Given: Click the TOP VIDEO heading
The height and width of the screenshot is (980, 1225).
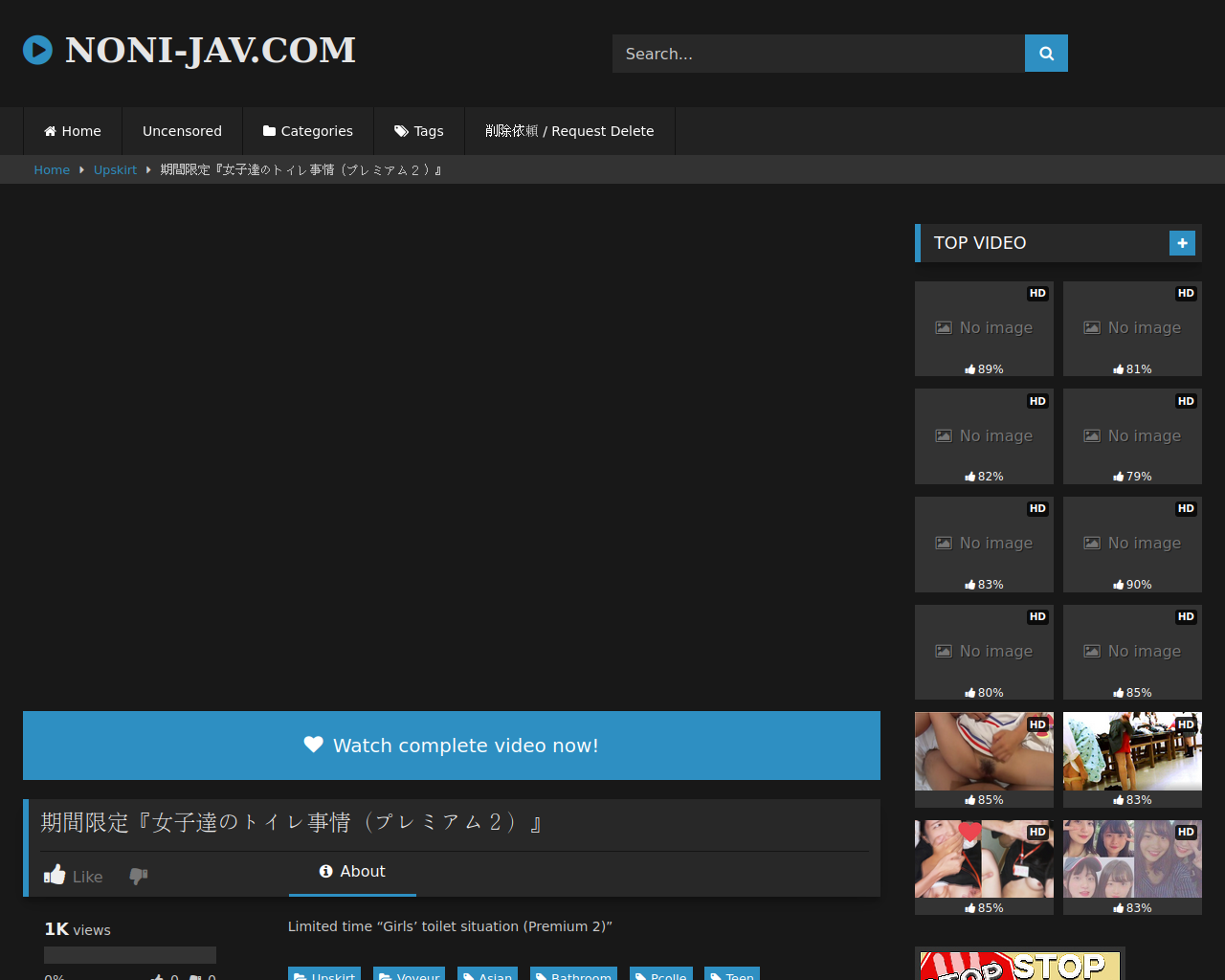Looking at the screenshot, I should pos(980,243).
